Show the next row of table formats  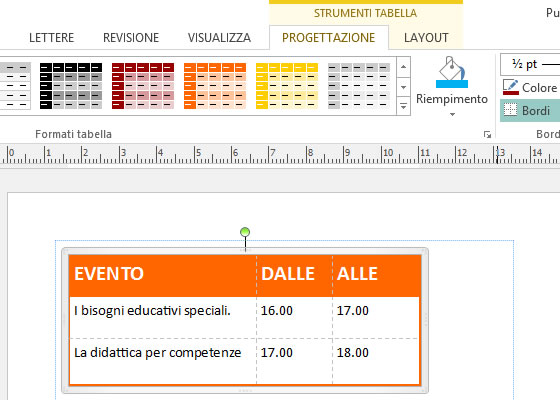(x=403, y=87)
